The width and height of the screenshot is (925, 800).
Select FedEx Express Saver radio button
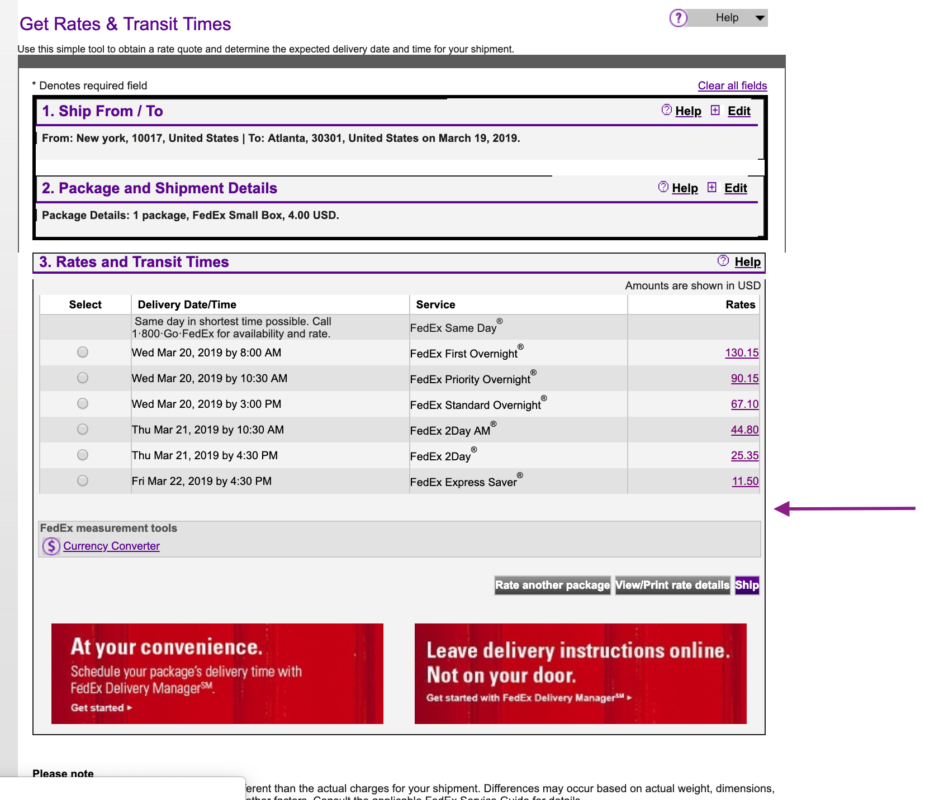coord(83,480)
